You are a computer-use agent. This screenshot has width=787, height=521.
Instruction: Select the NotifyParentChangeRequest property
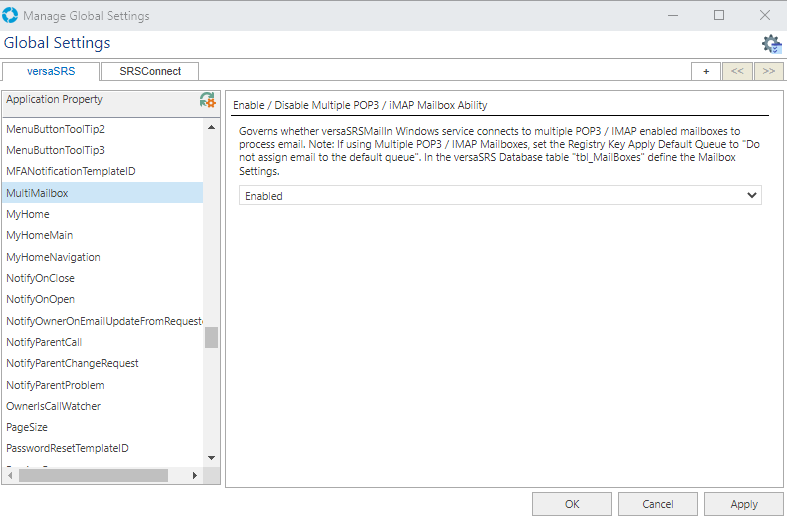[x=102, y=363]
